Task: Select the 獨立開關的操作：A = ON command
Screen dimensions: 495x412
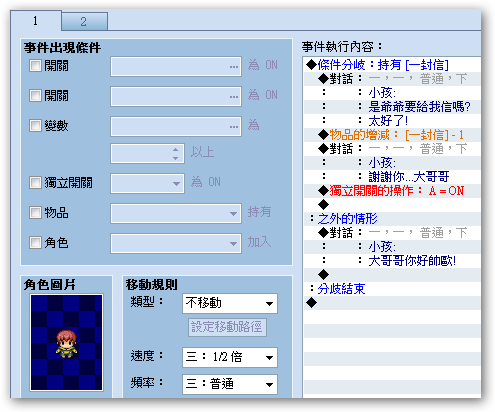Action: [x=392, y=191]
